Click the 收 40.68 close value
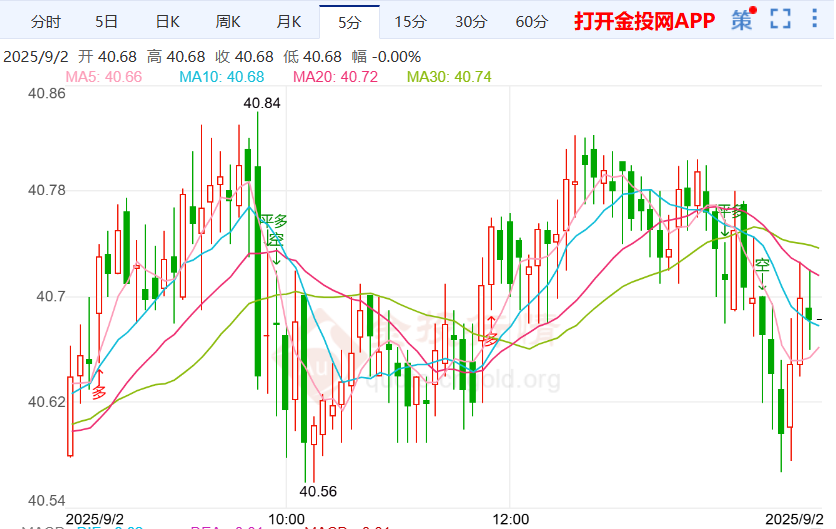Viewport: 836px width, 529px height. click(x=244, y=57)
